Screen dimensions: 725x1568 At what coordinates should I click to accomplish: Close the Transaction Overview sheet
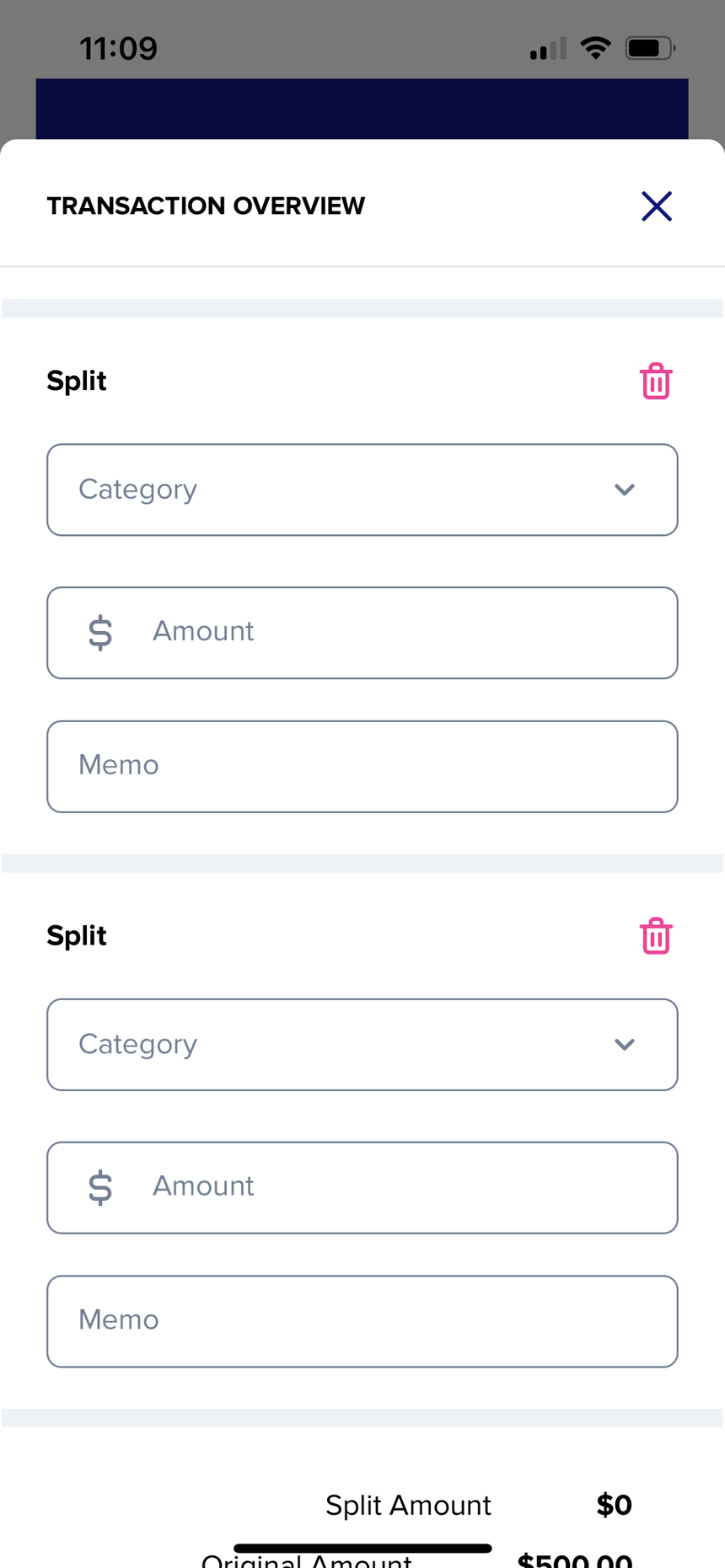(x=656, y=206)
